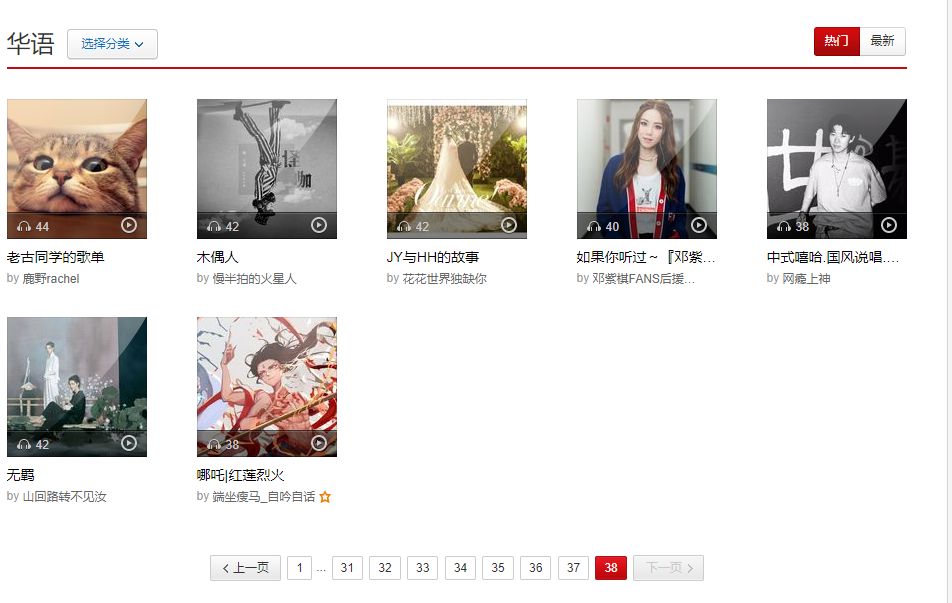Open the 选择分类 dropdown
Image resolution: width=952 pixels, height=603 pixels.
coord(112,44)
